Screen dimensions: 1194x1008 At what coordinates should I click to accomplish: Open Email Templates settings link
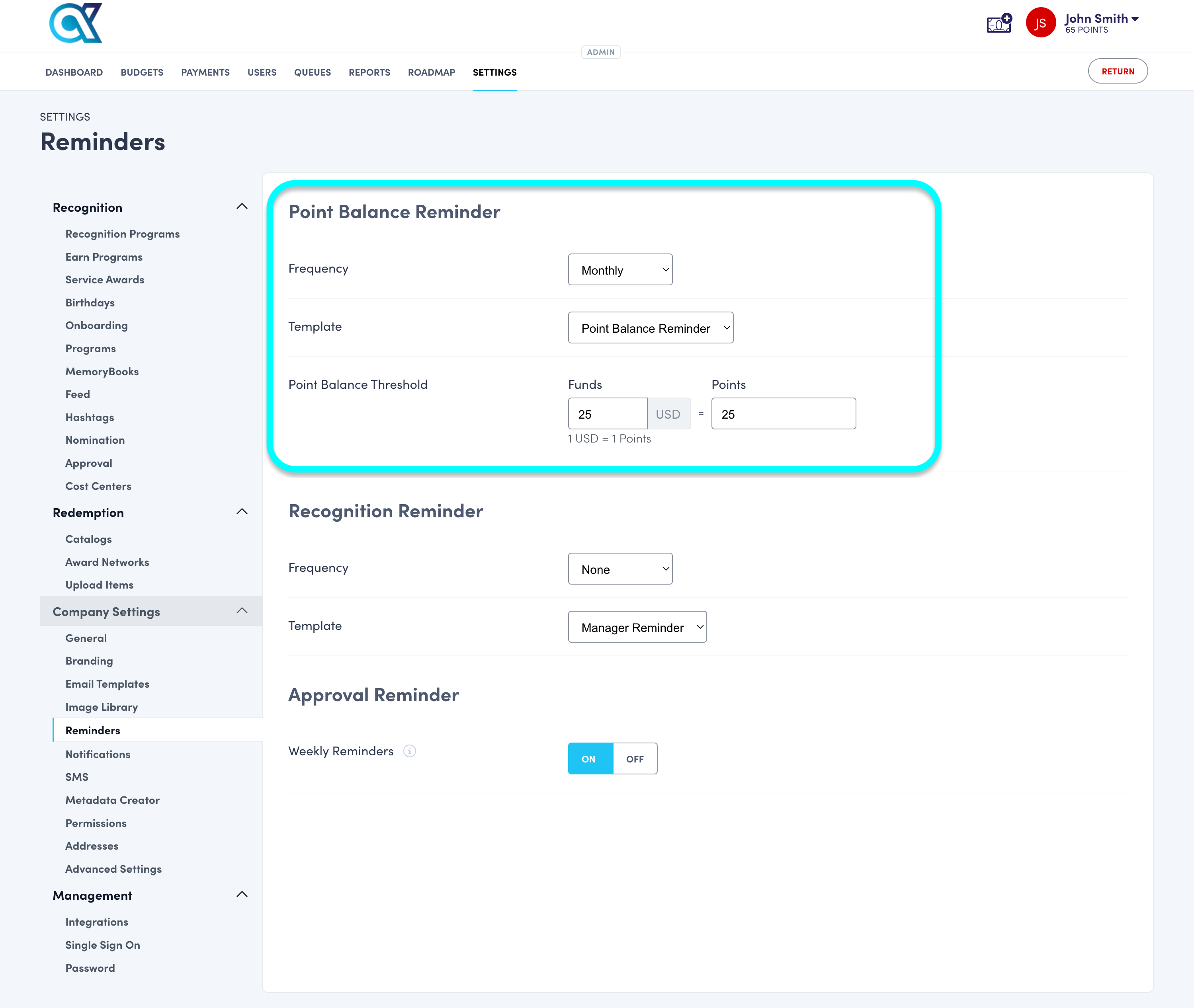[107, 684]
